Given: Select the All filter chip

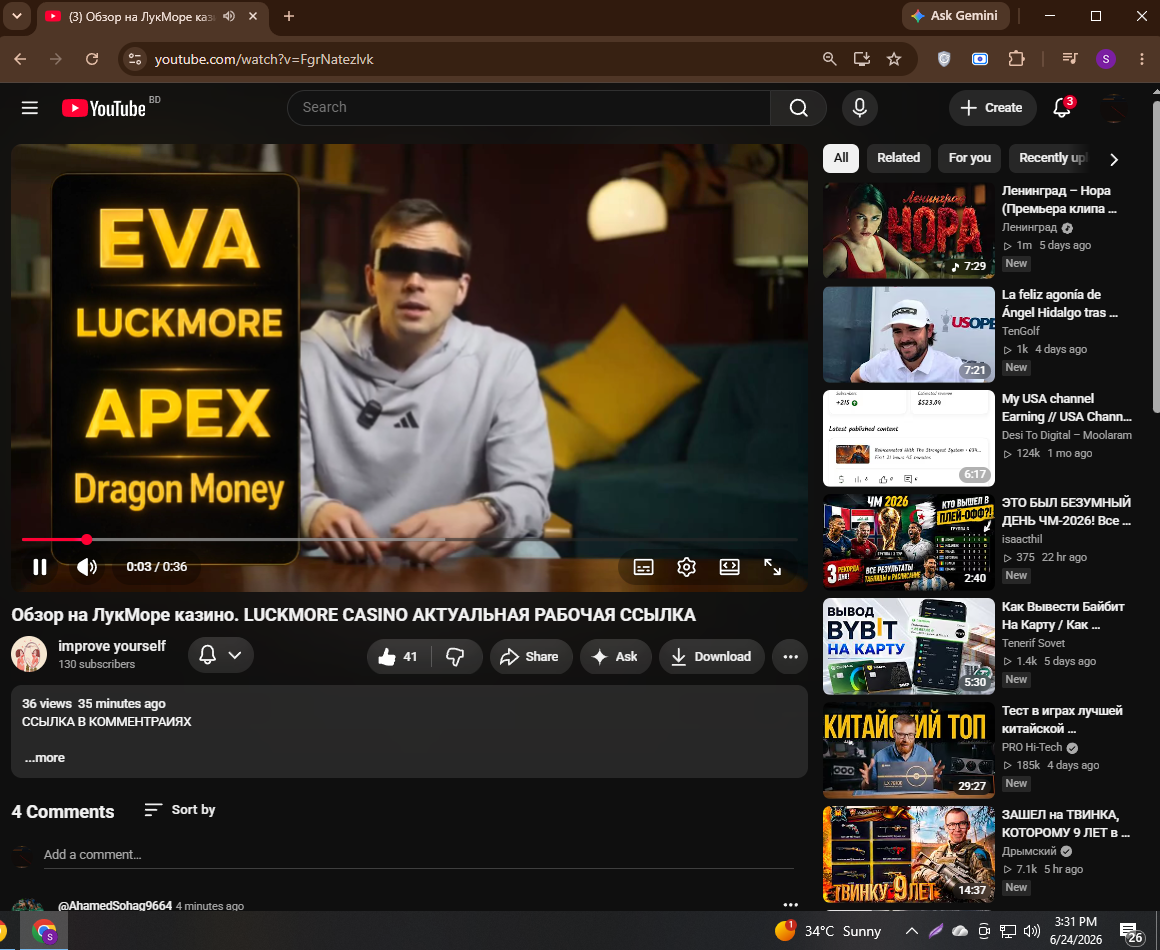Looking at the screenshot, I should point(841,158).
